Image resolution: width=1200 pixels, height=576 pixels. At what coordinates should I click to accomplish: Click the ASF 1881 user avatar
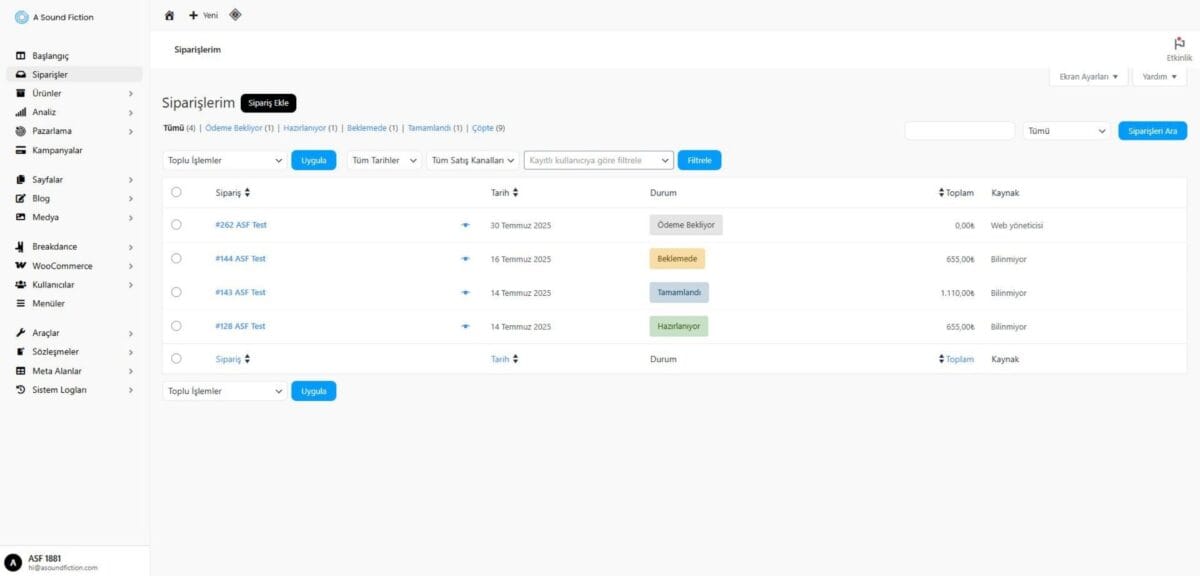click(13, 562)
